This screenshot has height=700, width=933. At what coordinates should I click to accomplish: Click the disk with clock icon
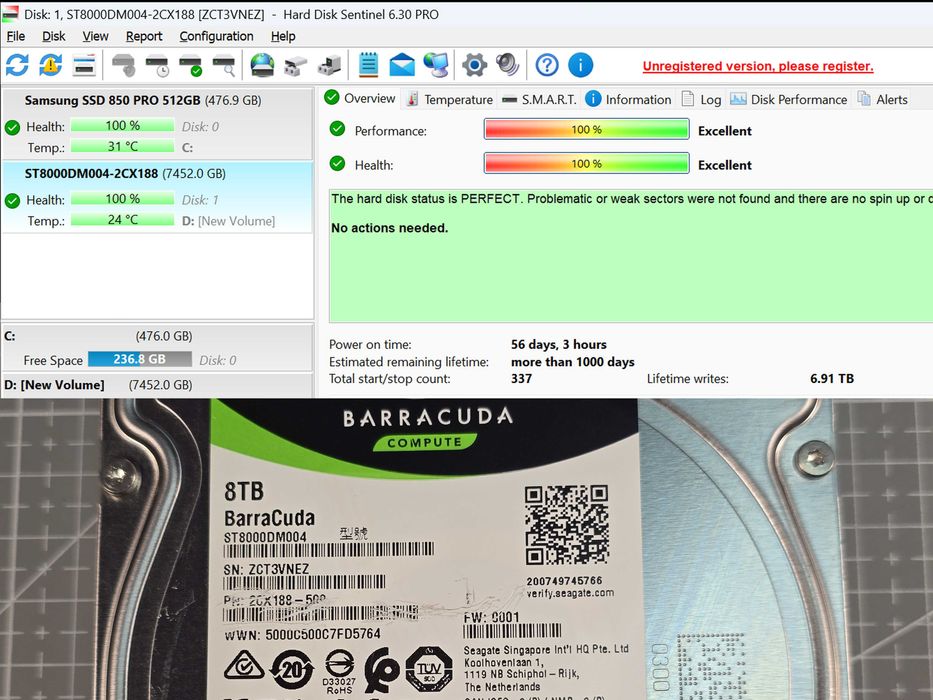point(158,65)
